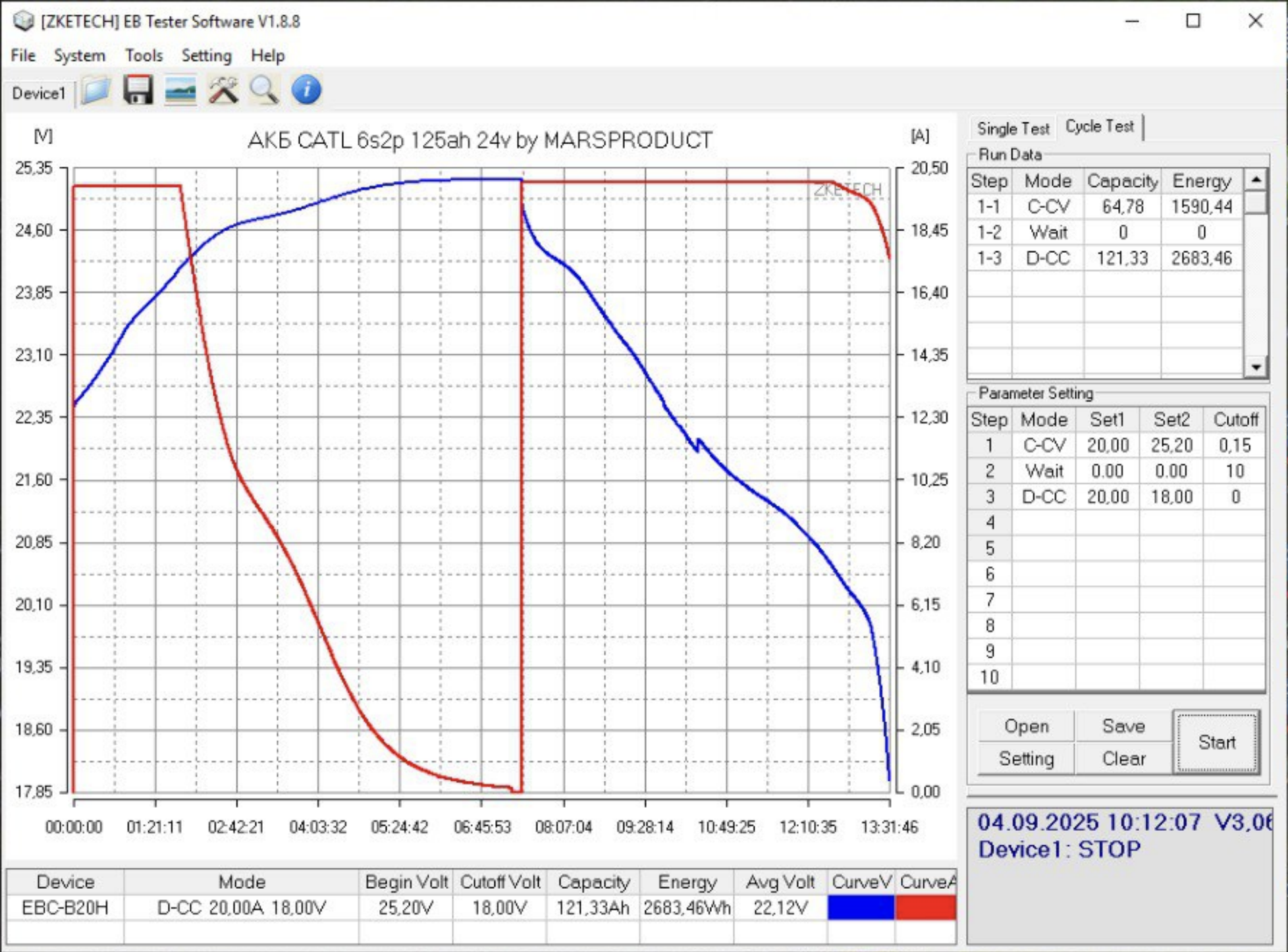
Task: Open the File menu
Action: [x=22, y=55]
